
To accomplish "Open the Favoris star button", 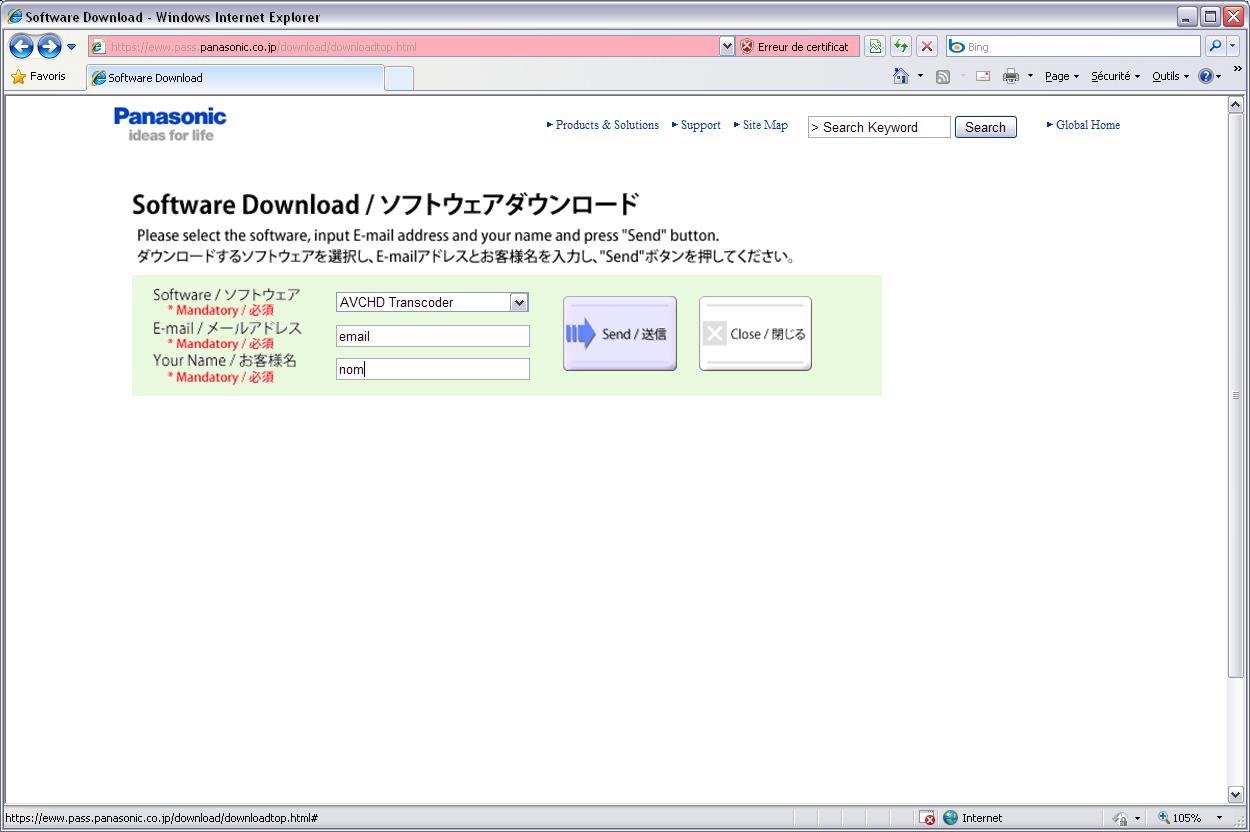I will click(39, 77).
